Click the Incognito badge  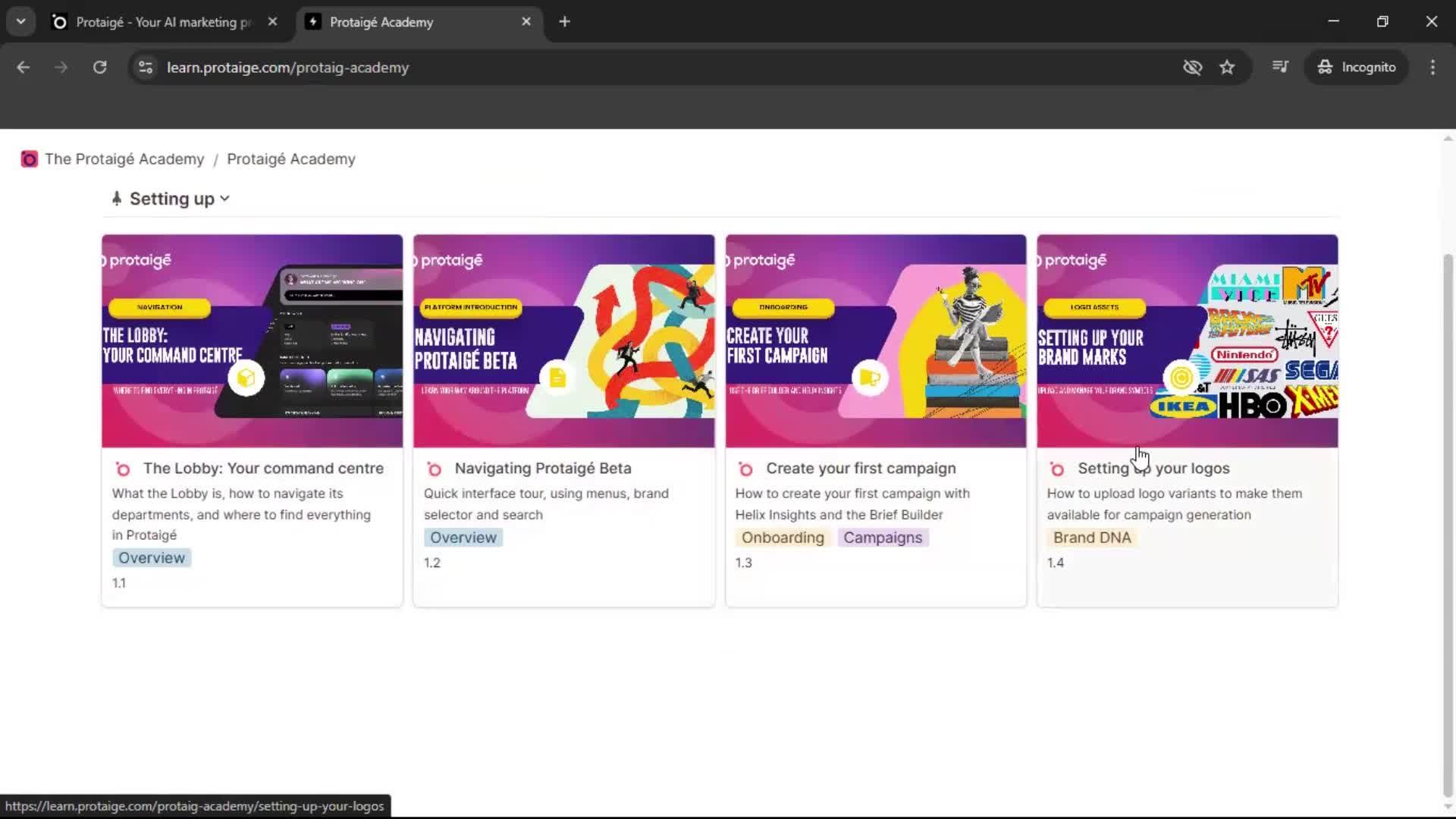point(1357,67)
